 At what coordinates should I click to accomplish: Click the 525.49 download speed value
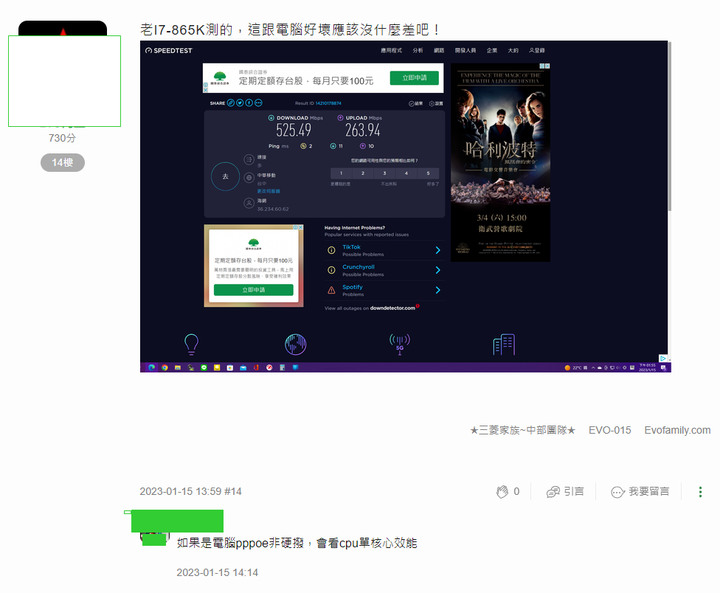[293, 130]
